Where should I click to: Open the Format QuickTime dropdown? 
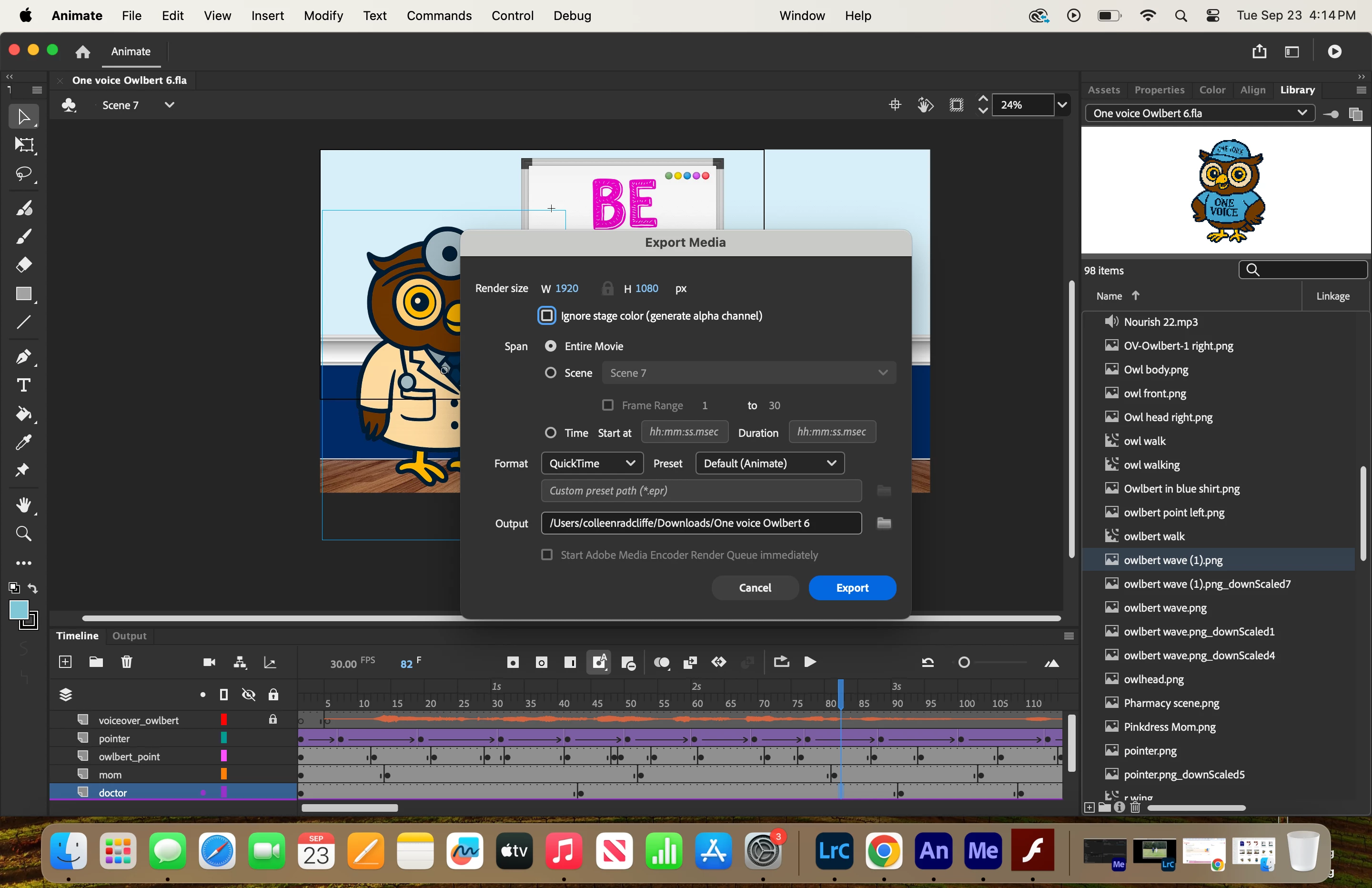coord(592,463)
